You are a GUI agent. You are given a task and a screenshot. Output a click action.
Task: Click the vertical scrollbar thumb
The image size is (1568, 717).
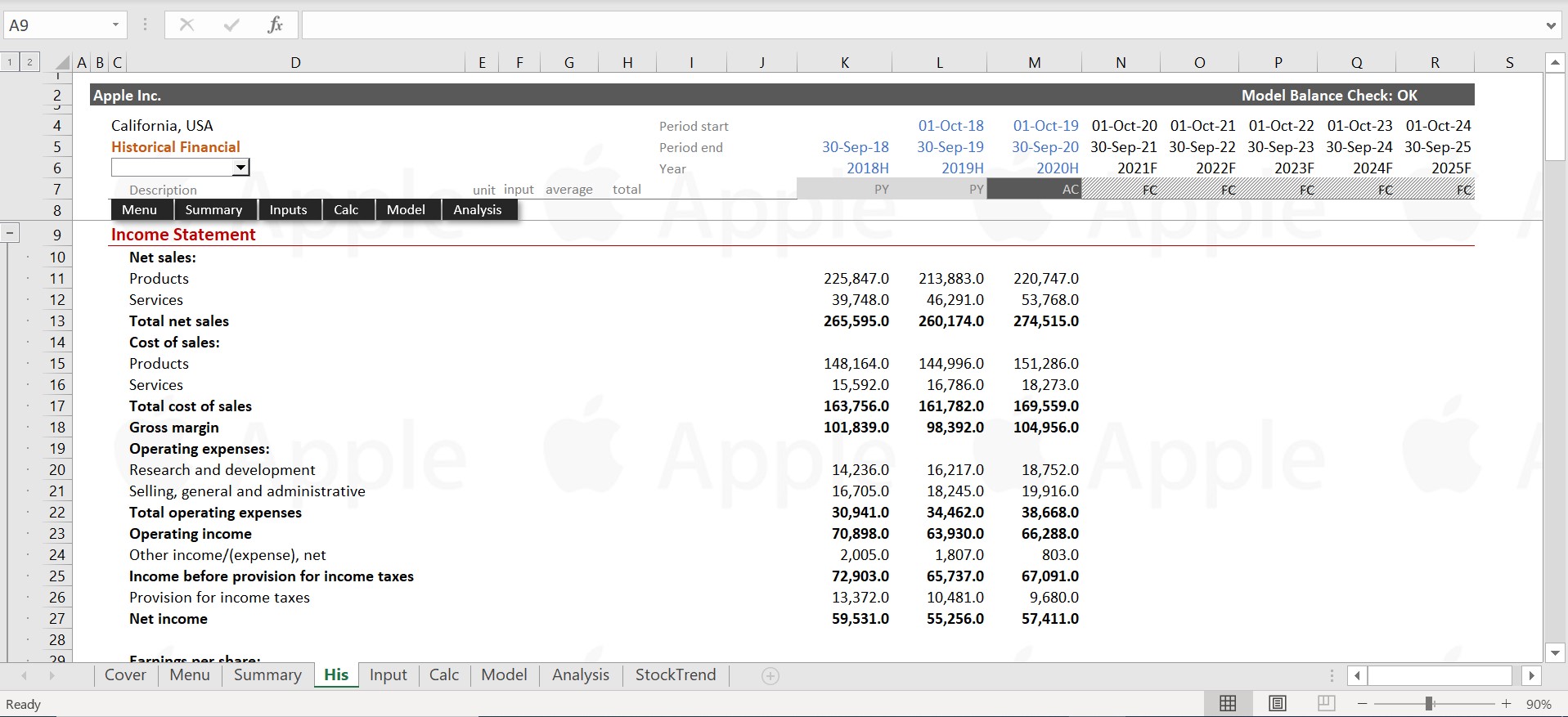[x=1555, y=117]
